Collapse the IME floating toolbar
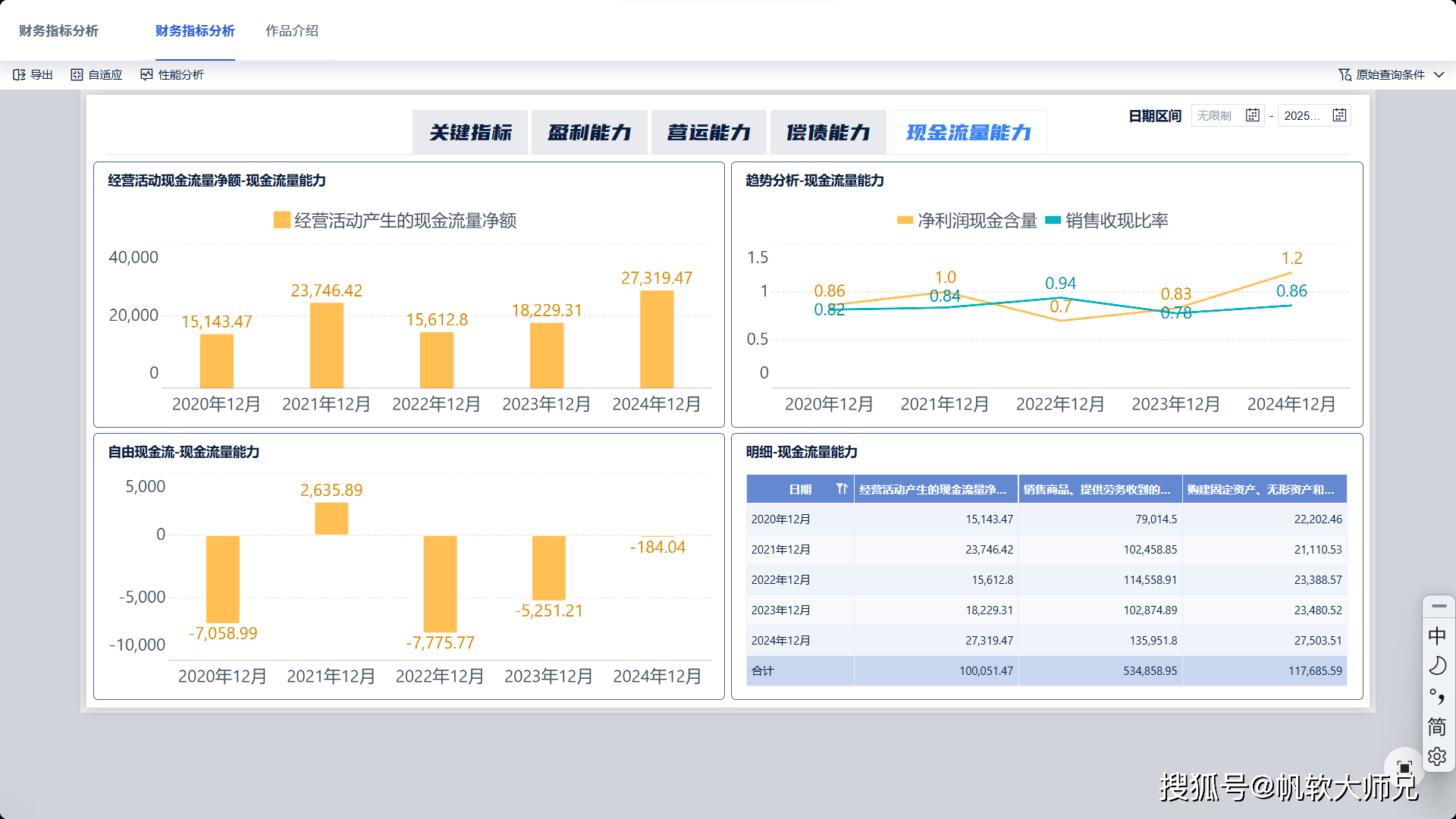 pyautogui.click(x=1439, y=607)
